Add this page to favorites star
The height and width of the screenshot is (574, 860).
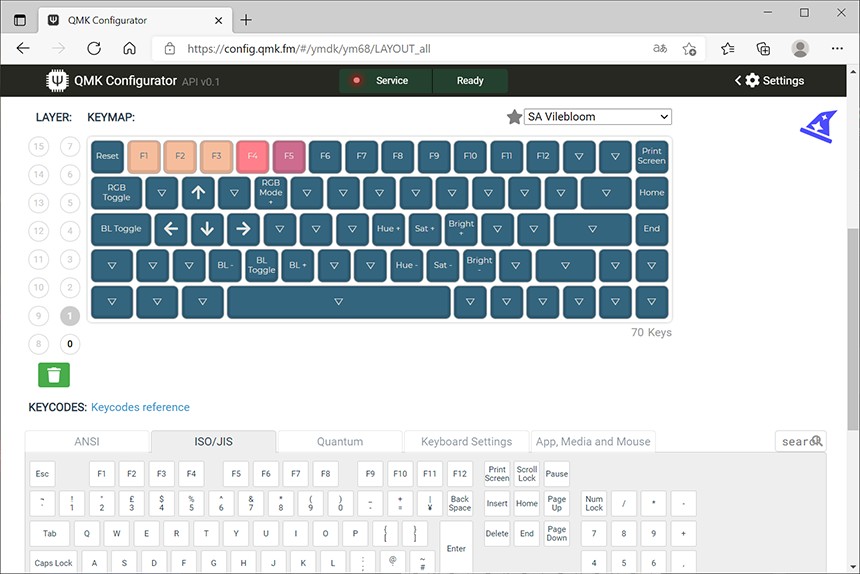(689, 49)
